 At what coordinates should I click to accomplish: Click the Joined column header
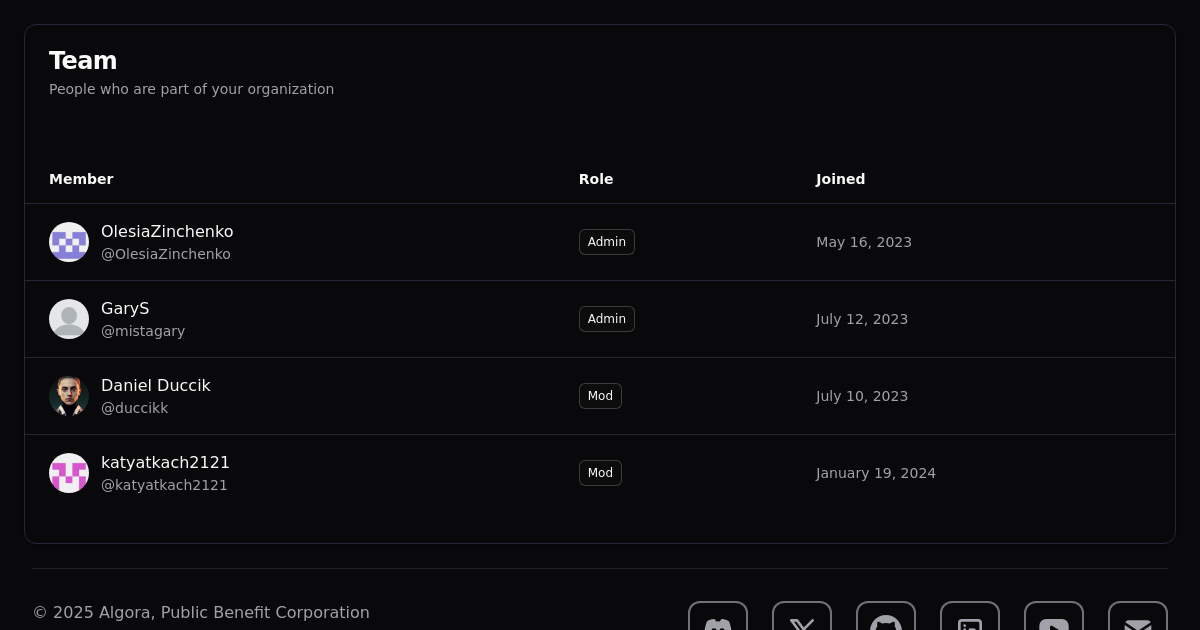[x=840, y=179]
